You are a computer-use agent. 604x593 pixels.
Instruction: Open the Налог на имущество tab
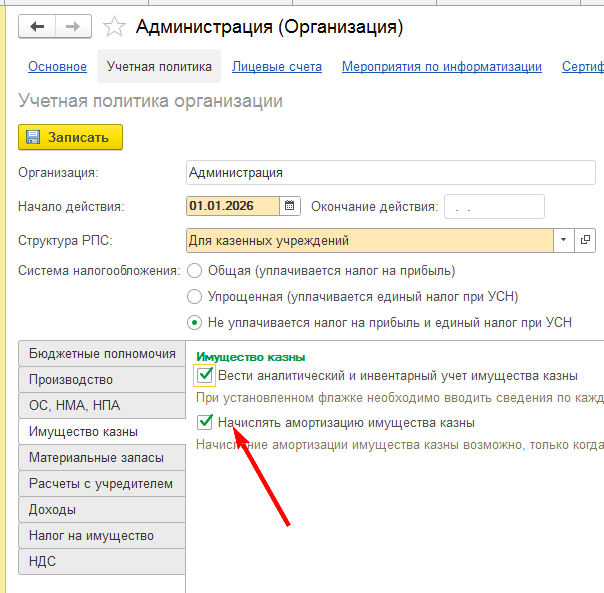(102, 536)
